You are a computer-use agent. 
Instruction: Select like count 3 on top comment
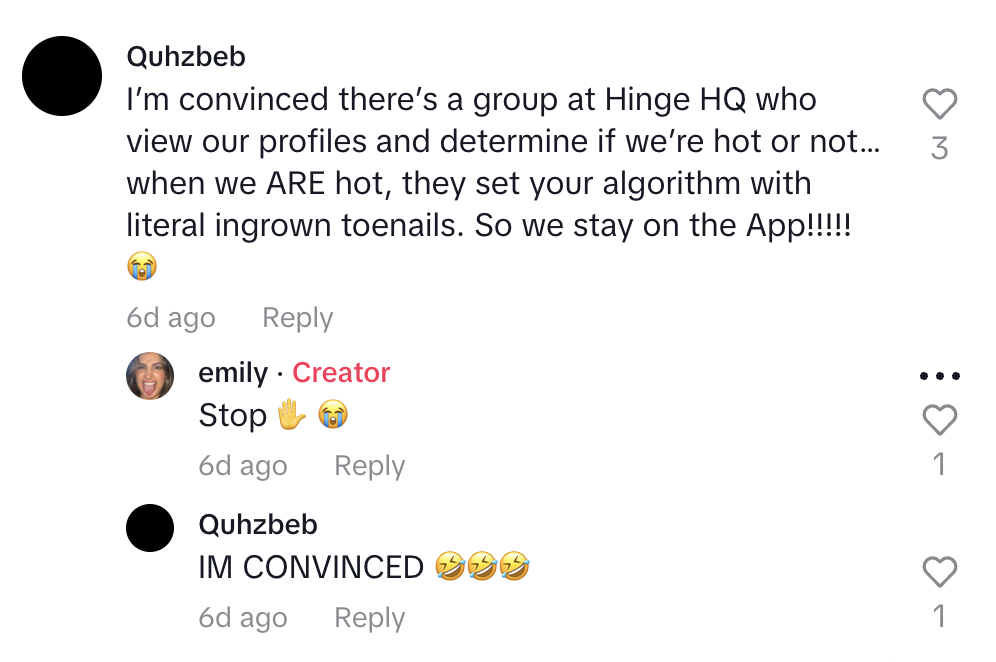[939, 148]
